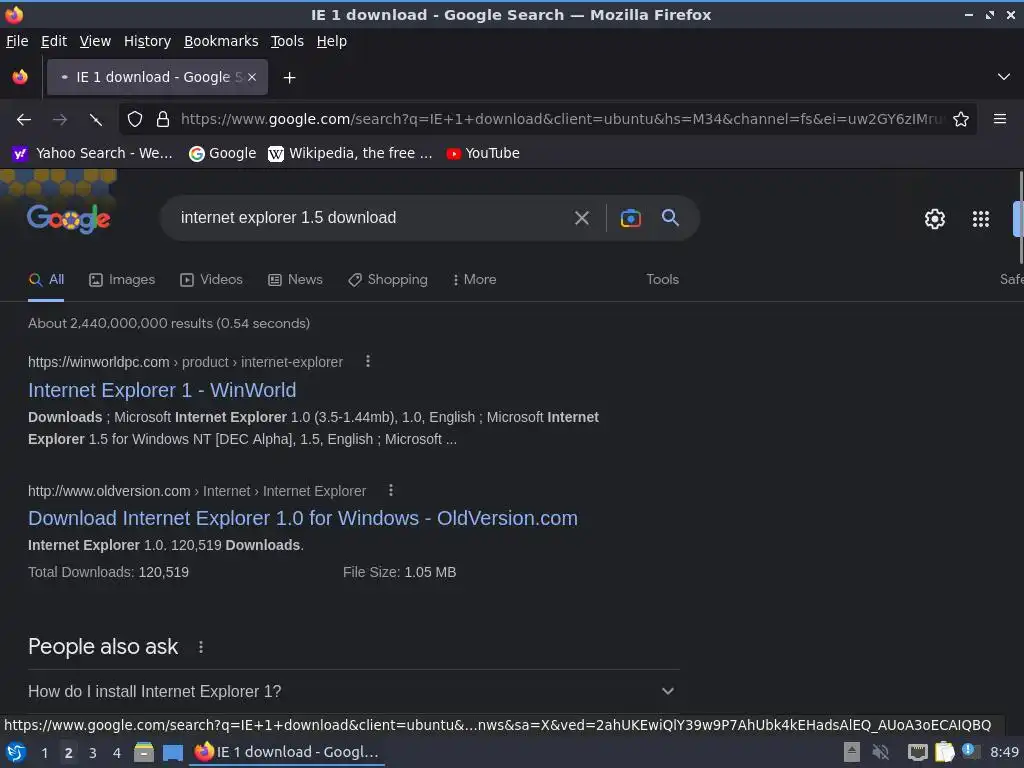Screen dimensions: 1024x768
Task: Click the page vertical scrollbar
Action: pos(1021,216)
